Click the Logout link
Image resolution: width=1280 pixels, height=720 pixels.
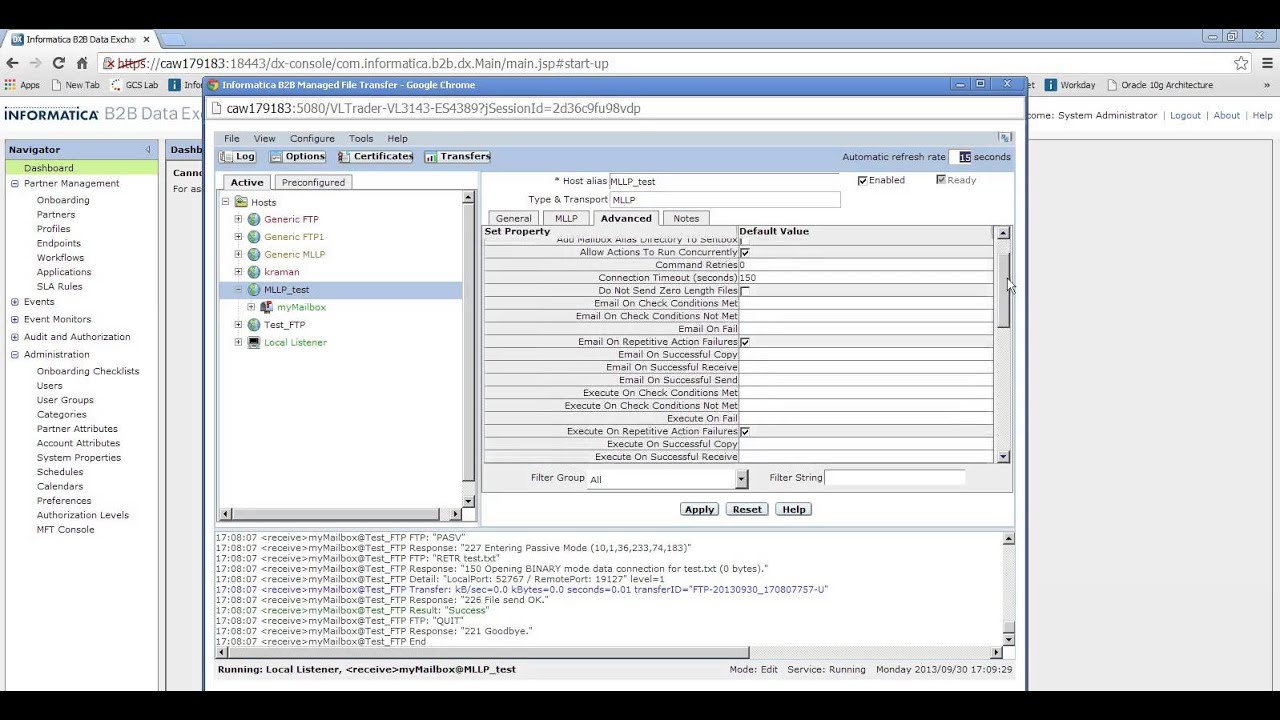pos(1185,116)
